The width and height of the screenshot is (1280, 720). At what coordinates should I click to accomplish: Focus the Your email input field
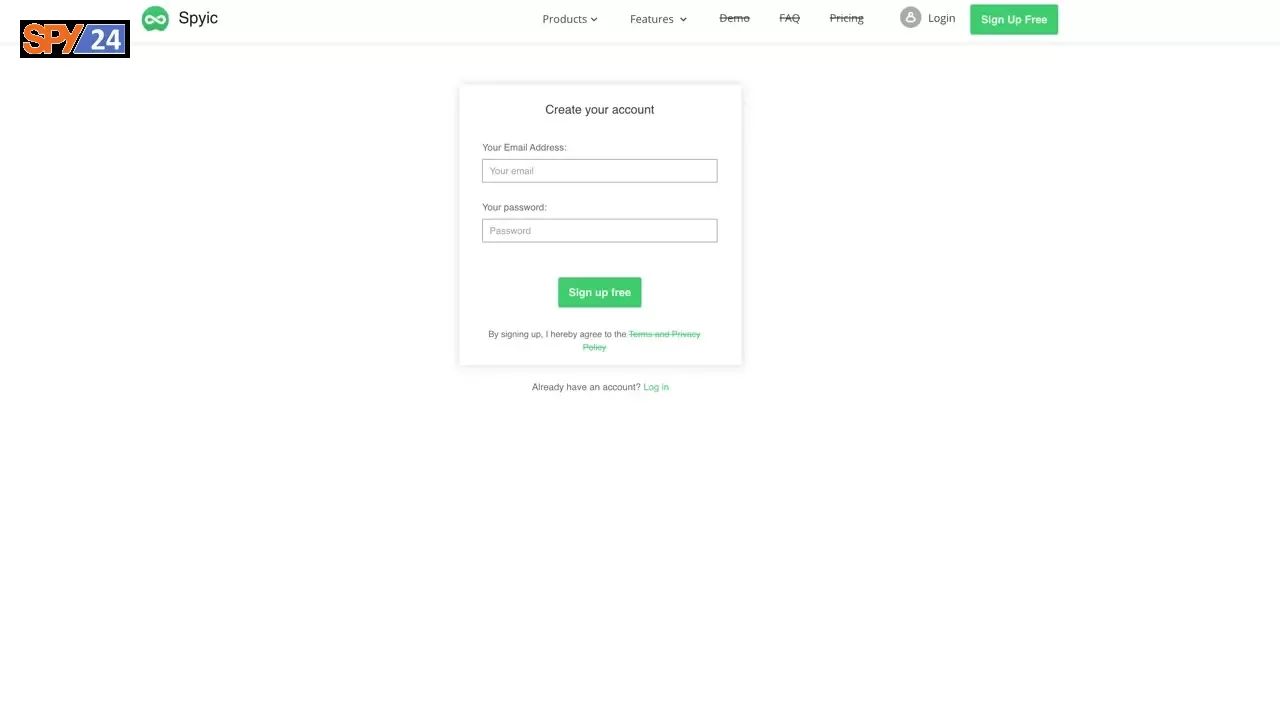tap(600, 171)
